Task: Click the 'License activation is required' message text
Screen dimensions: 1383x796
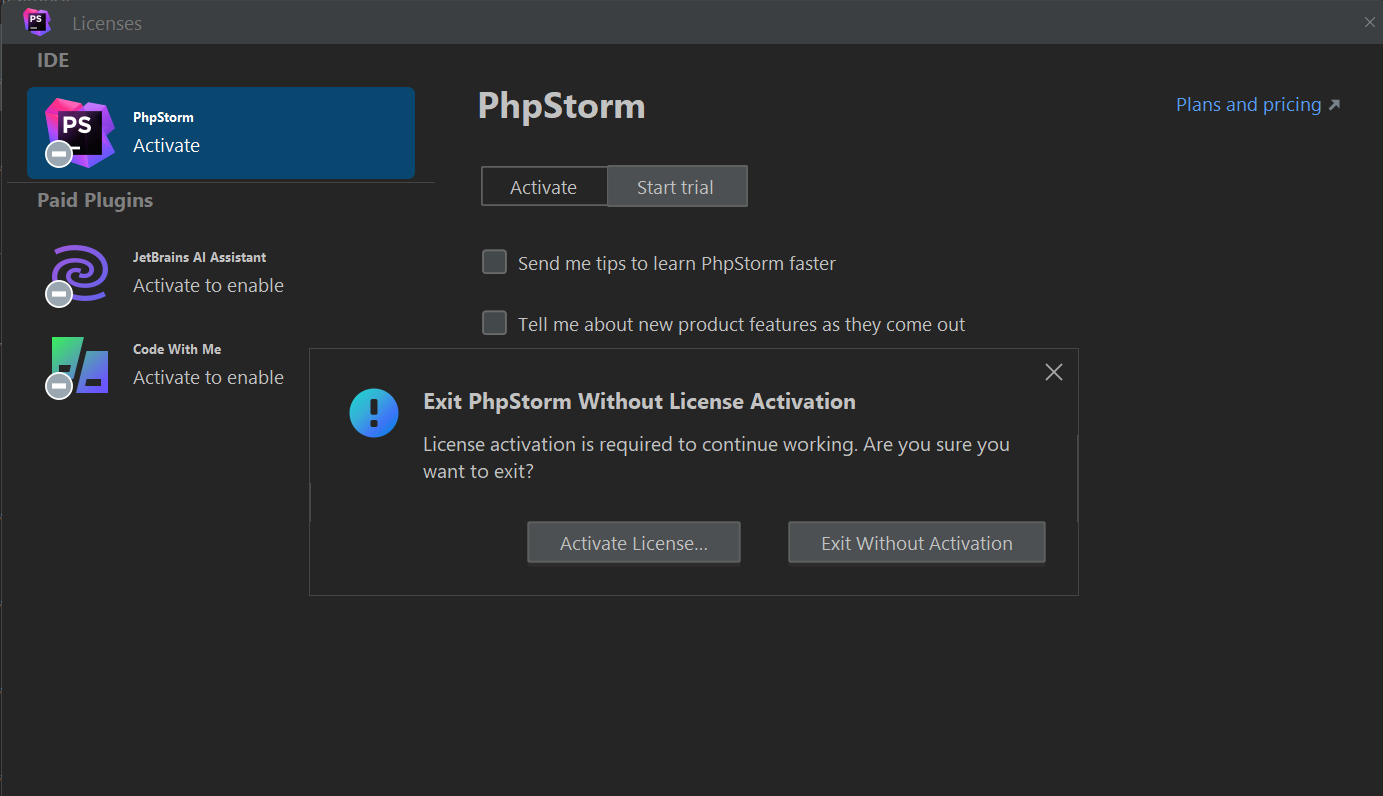Action: (716, 457)
